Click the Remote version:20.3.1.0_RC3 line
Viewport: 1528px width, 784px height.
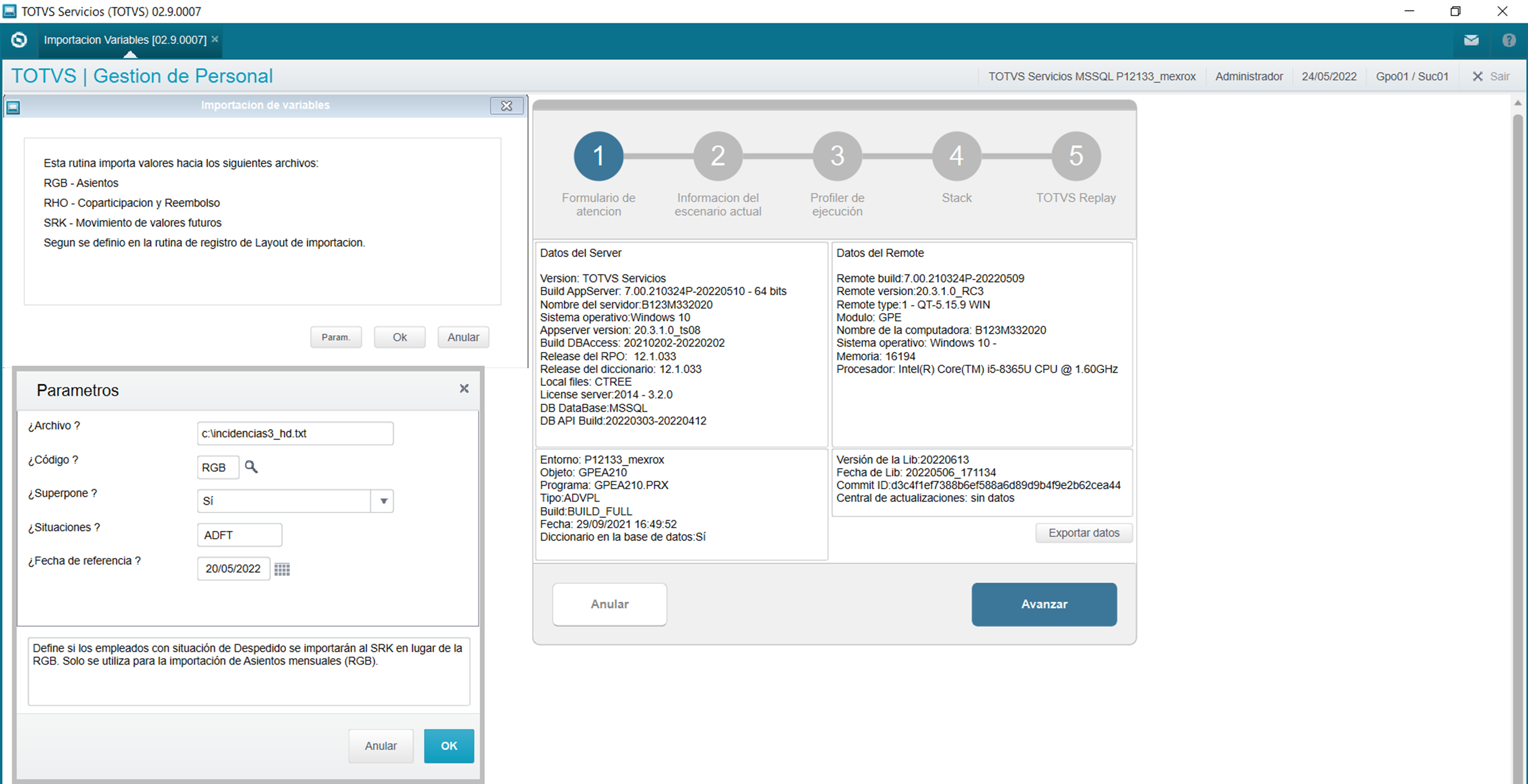pos(910,291)
